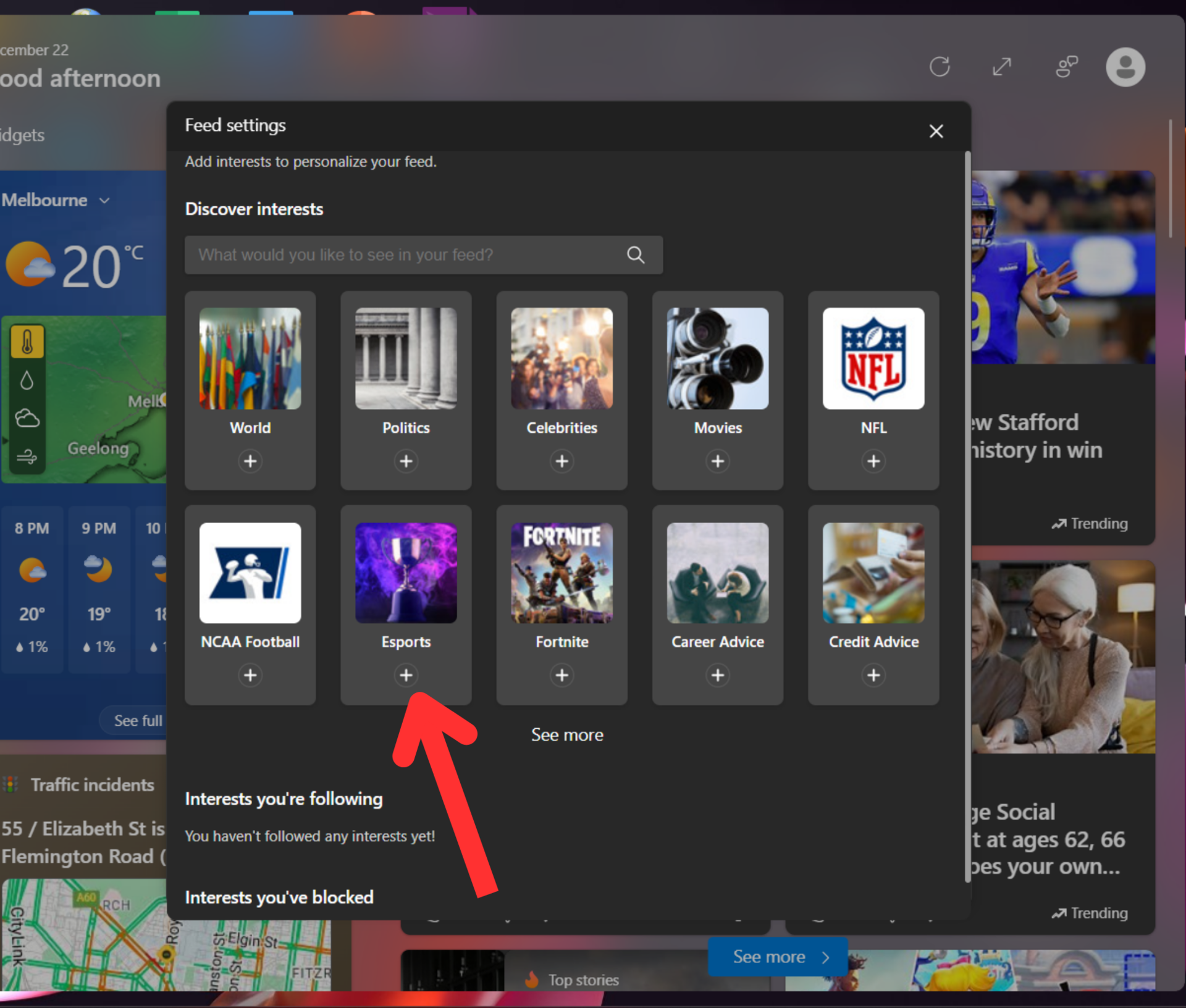Select the wind map layer icon
The image size is (1186, 1008).
(x=27, y=457)
